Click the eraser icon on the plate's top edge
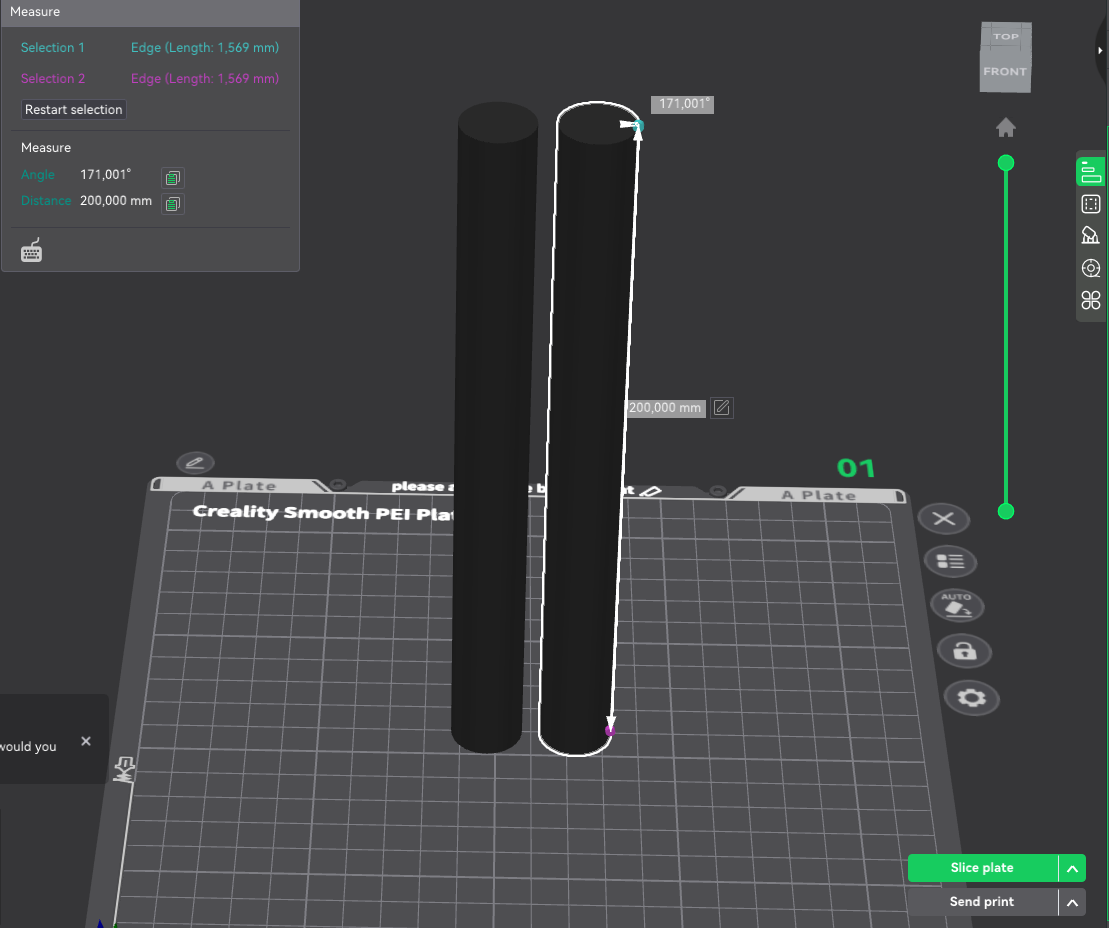The image size is (1109, 928). [651, 491]
